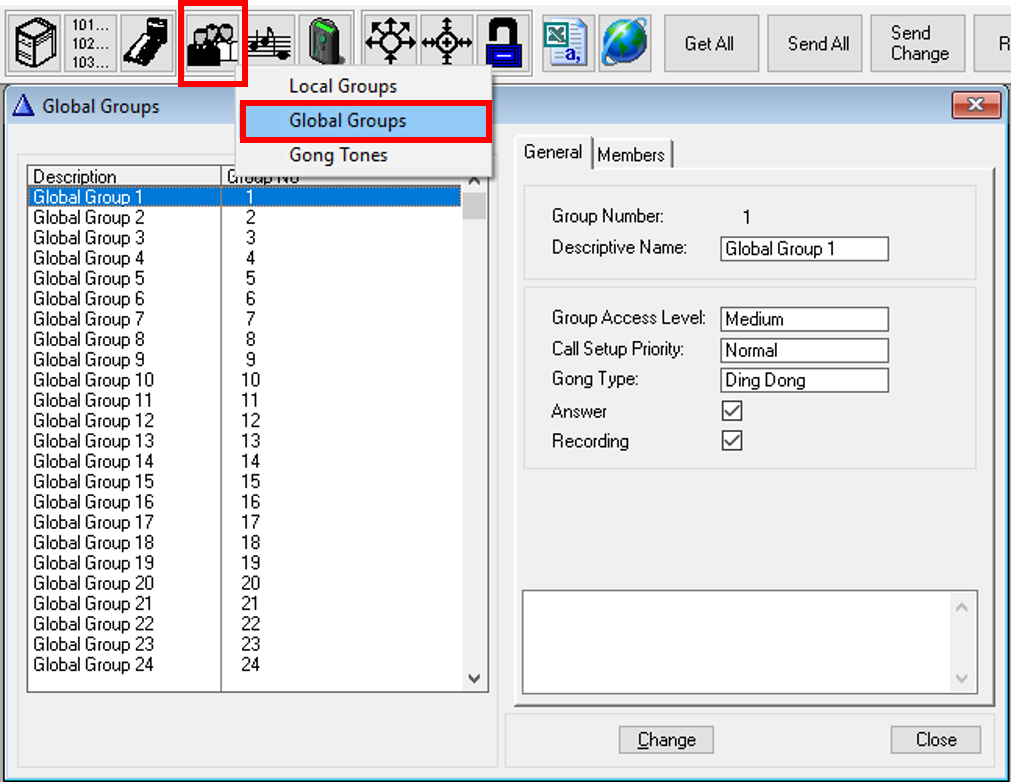Click the Excel export icon

pyautogui.click(x=566, y=43)
